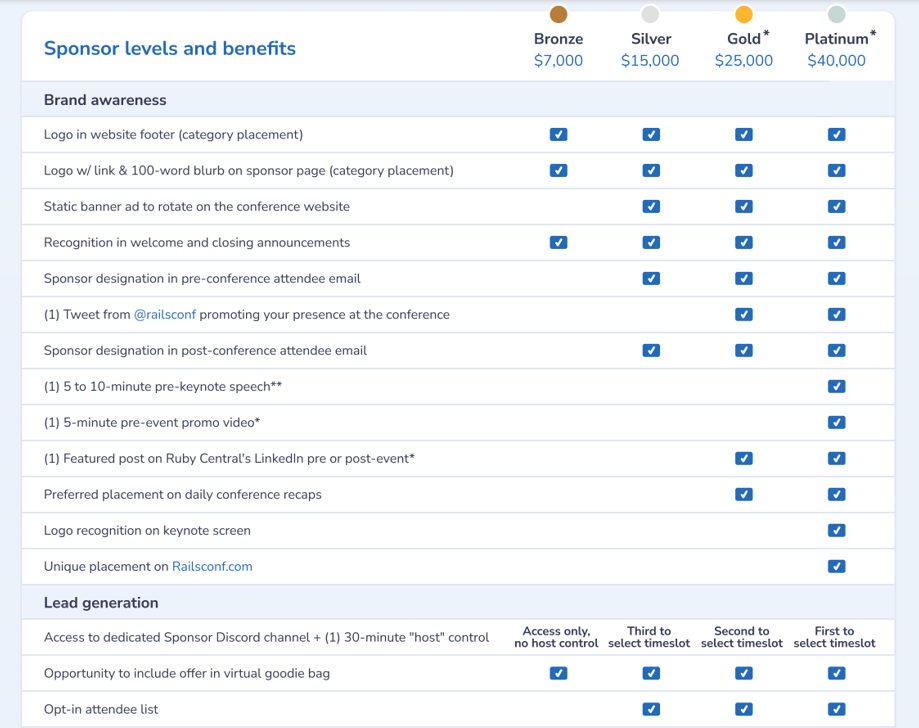This screenshot has height=728, width=919.
Task: Toggle Platinum checkbox for pre-keynote speech
Action: pos(836,386)
